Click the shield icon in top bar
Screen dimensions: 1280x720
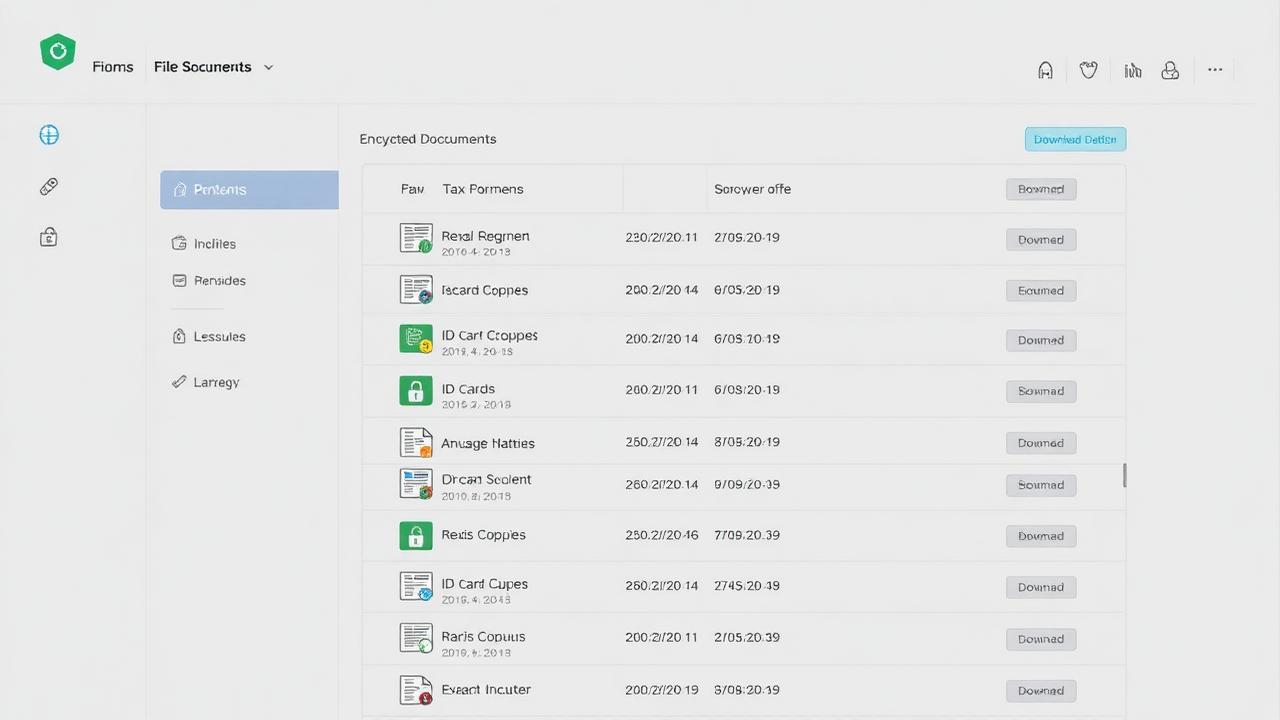coord(1089,70)
